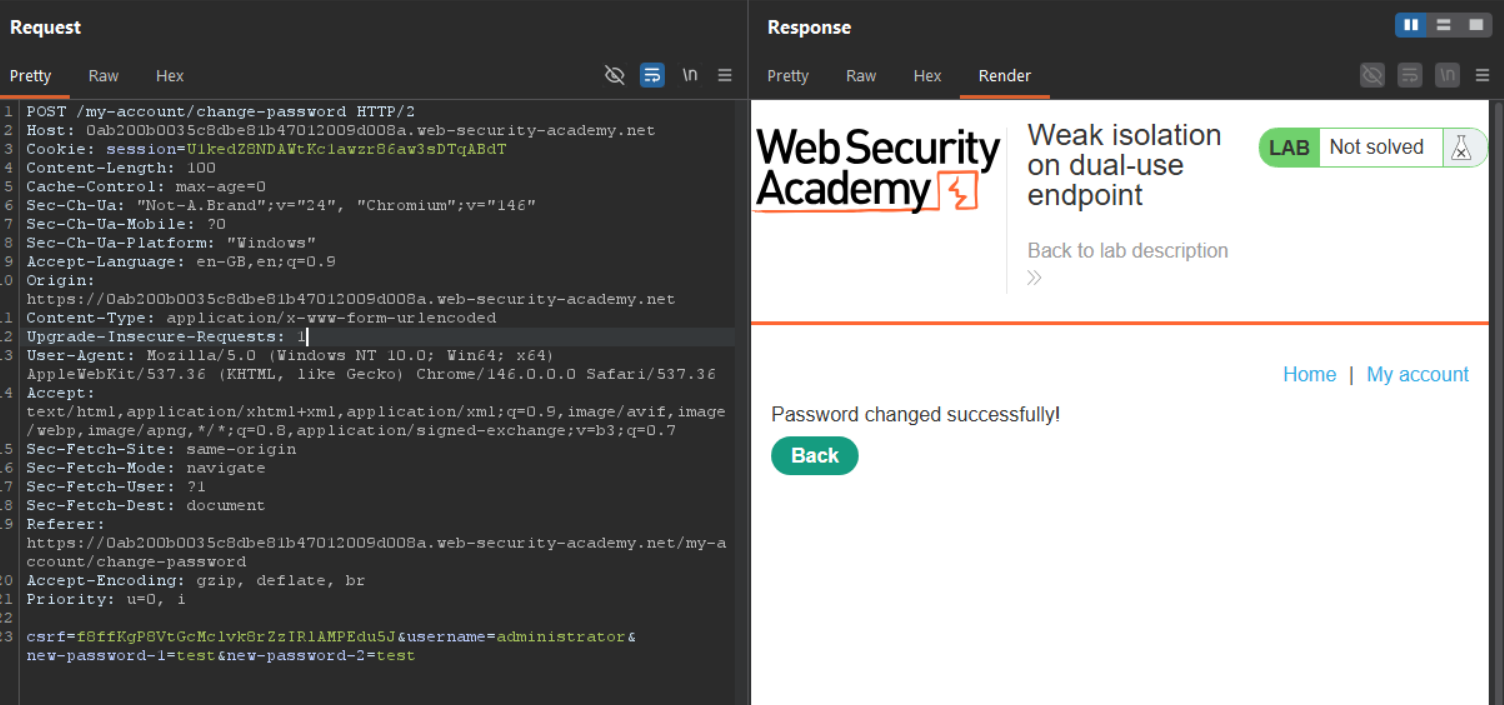Click the lab flask status icon
Screen dimensions: 1504x705
pos(1461,148)
